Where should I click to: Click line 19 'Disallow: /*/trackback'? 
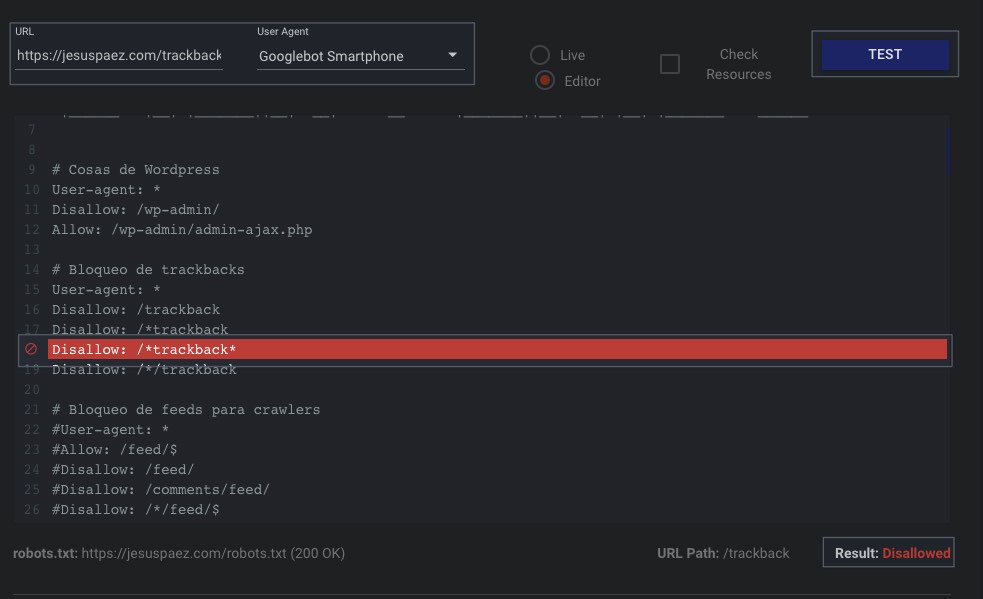144,370
